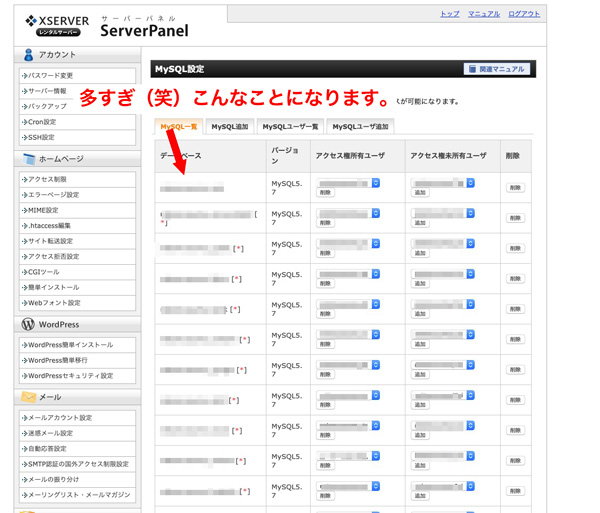Click the アクセス権所有ユーザ column header
The height and width of the screenshot is (513, 600).
pos(358,156)
